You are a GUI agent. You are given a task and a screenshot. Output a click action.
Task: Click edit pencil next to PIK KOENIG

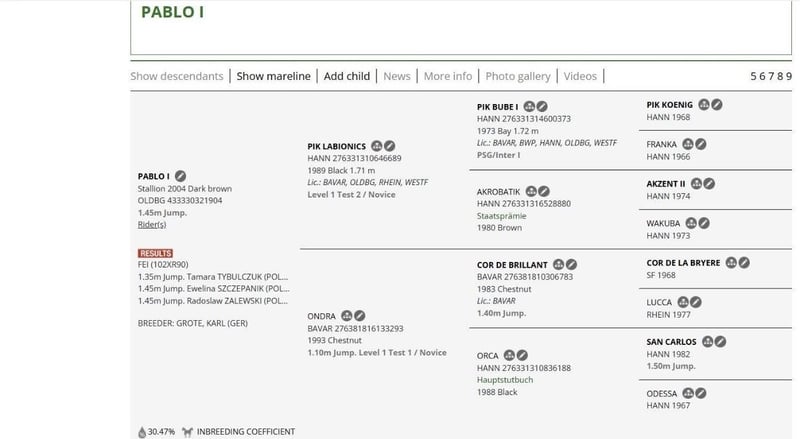(717, 104)
